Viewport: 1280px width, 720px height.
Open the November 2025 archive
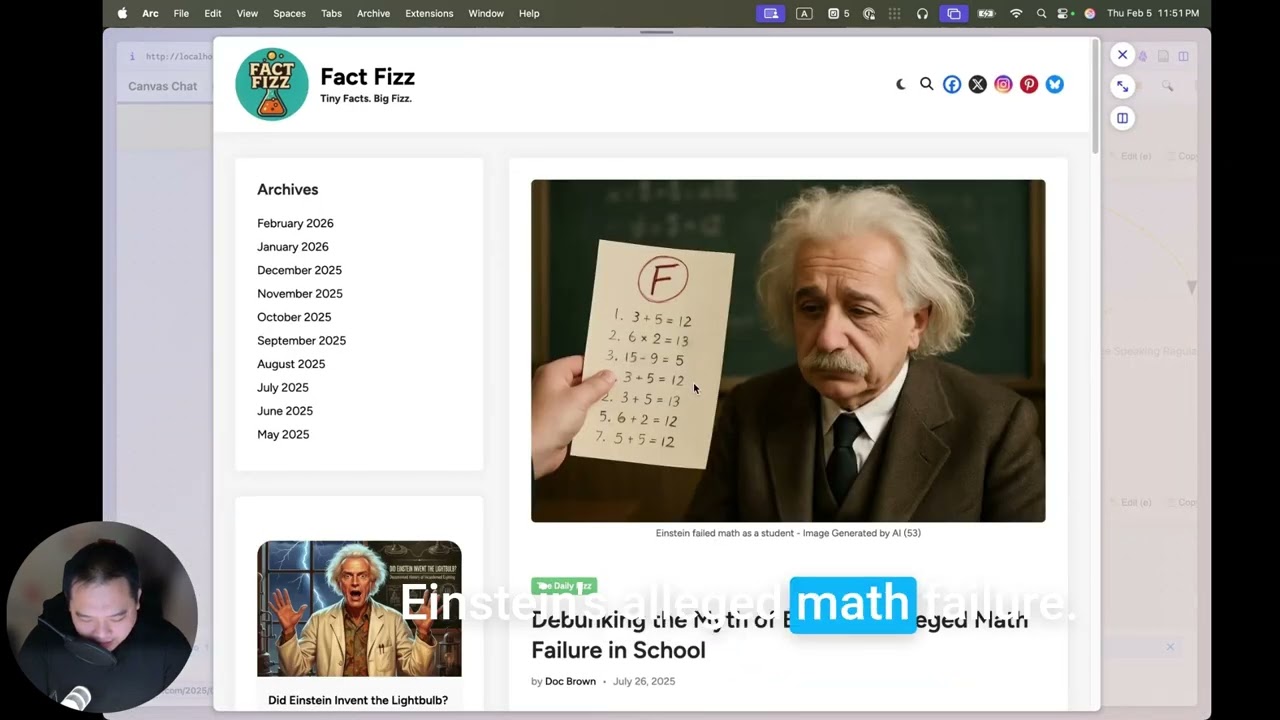[299, 294]
